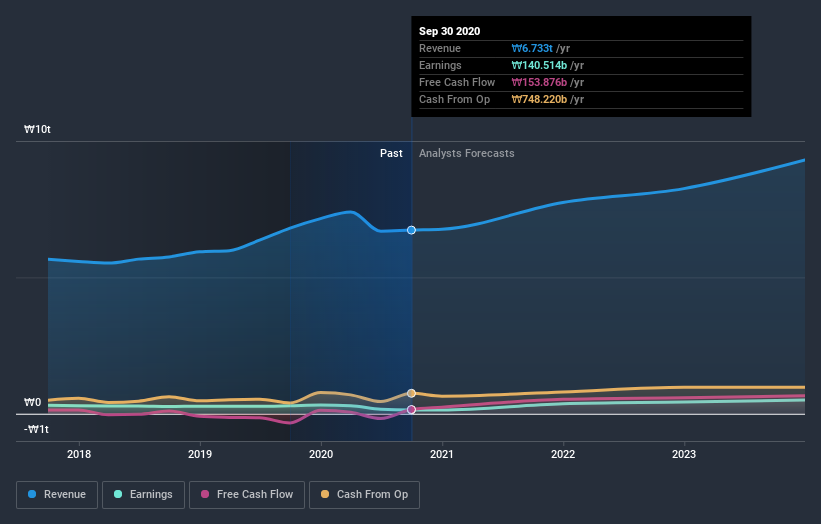The image size is (821, 524).
Task: Click the Cash From Op data point marker
Action: point(412,393)
